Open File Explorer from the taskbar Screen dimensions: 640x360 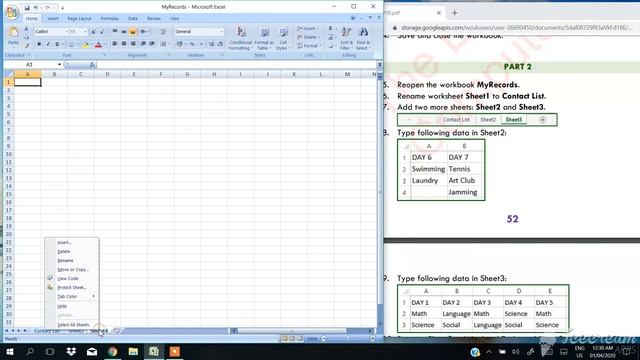133,351
